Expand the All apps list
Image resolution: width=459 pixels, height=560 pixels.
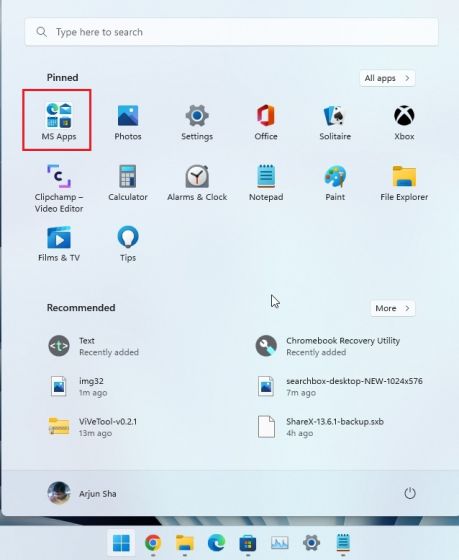click(x=387, y=78)
